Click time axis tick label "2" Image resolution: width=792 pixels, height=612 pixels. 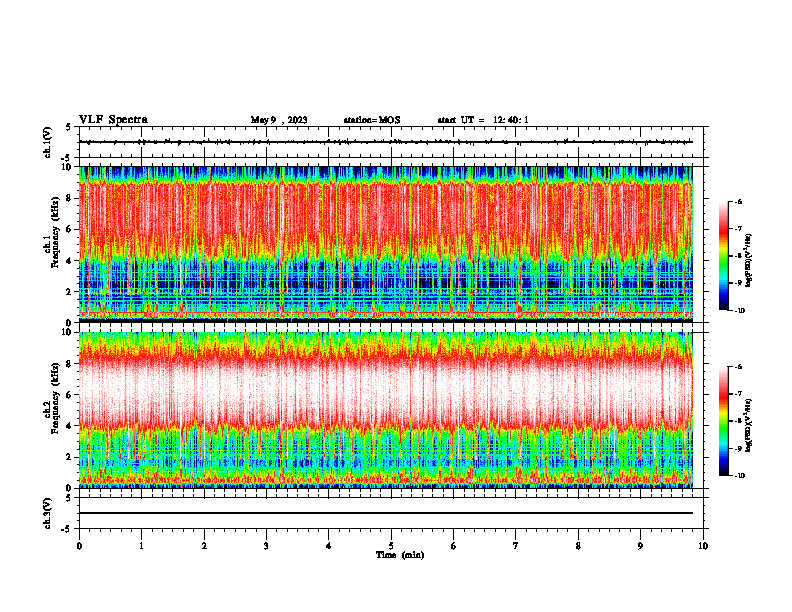tap(204, 546)
